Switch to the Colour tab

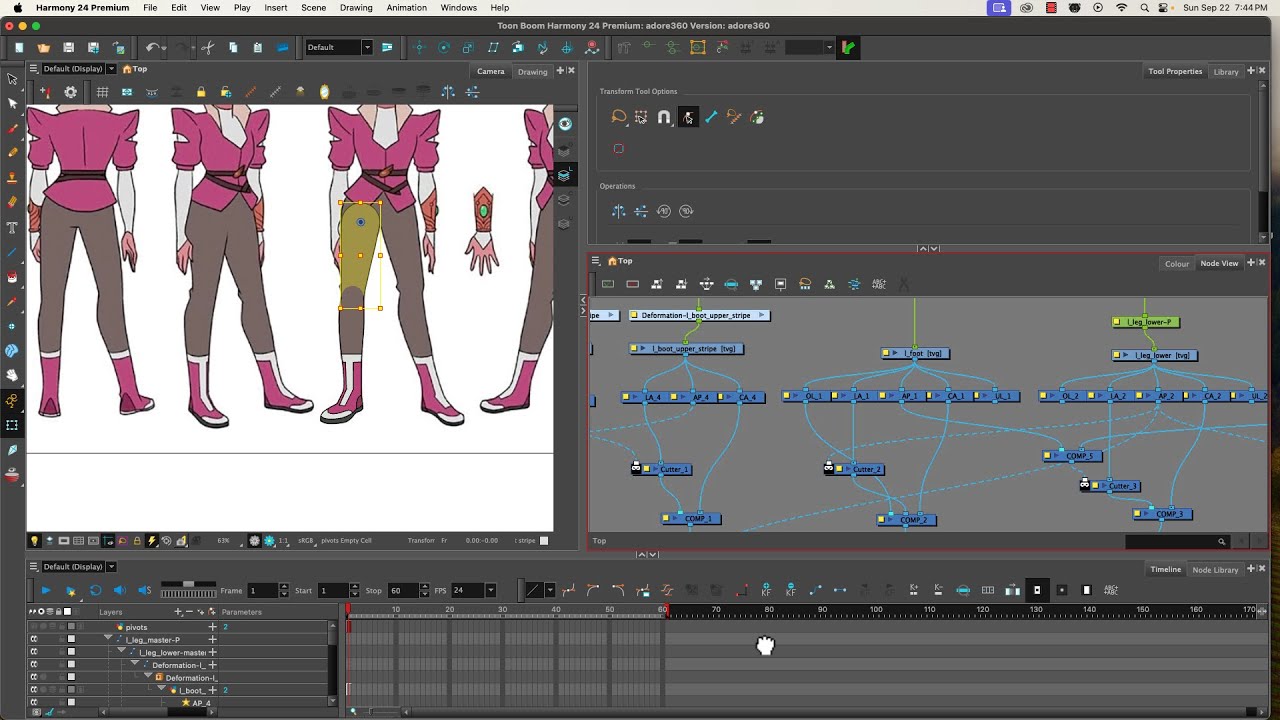click(x=1177, y=264)
